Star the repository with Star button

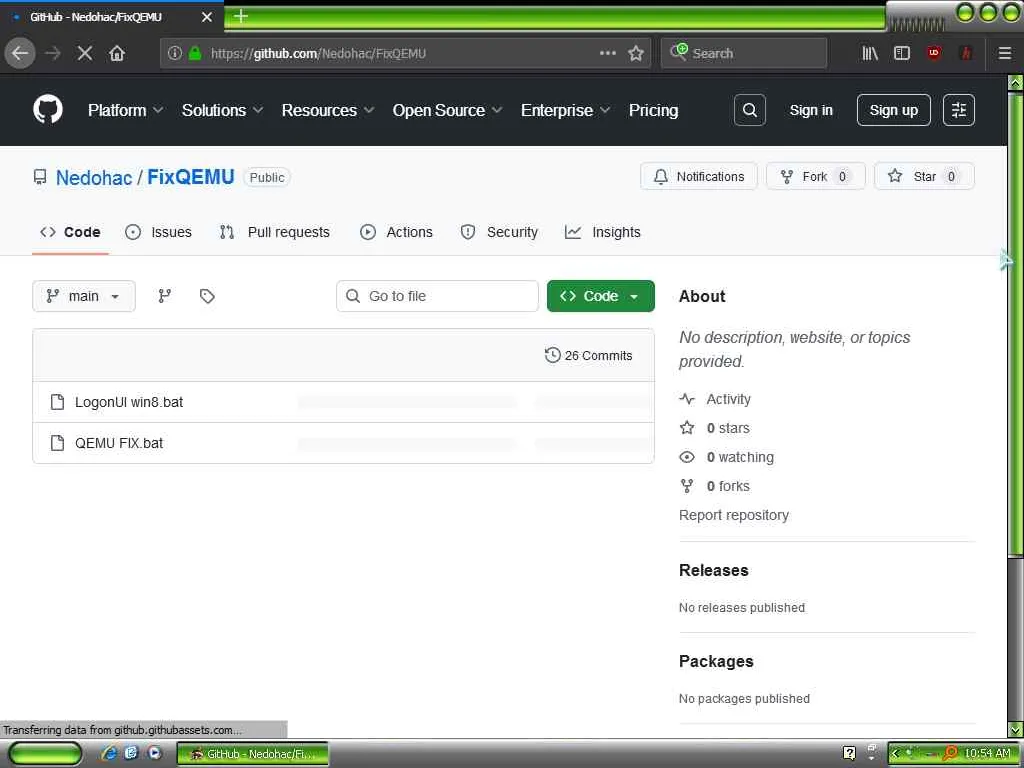click(x=924, y=176)
